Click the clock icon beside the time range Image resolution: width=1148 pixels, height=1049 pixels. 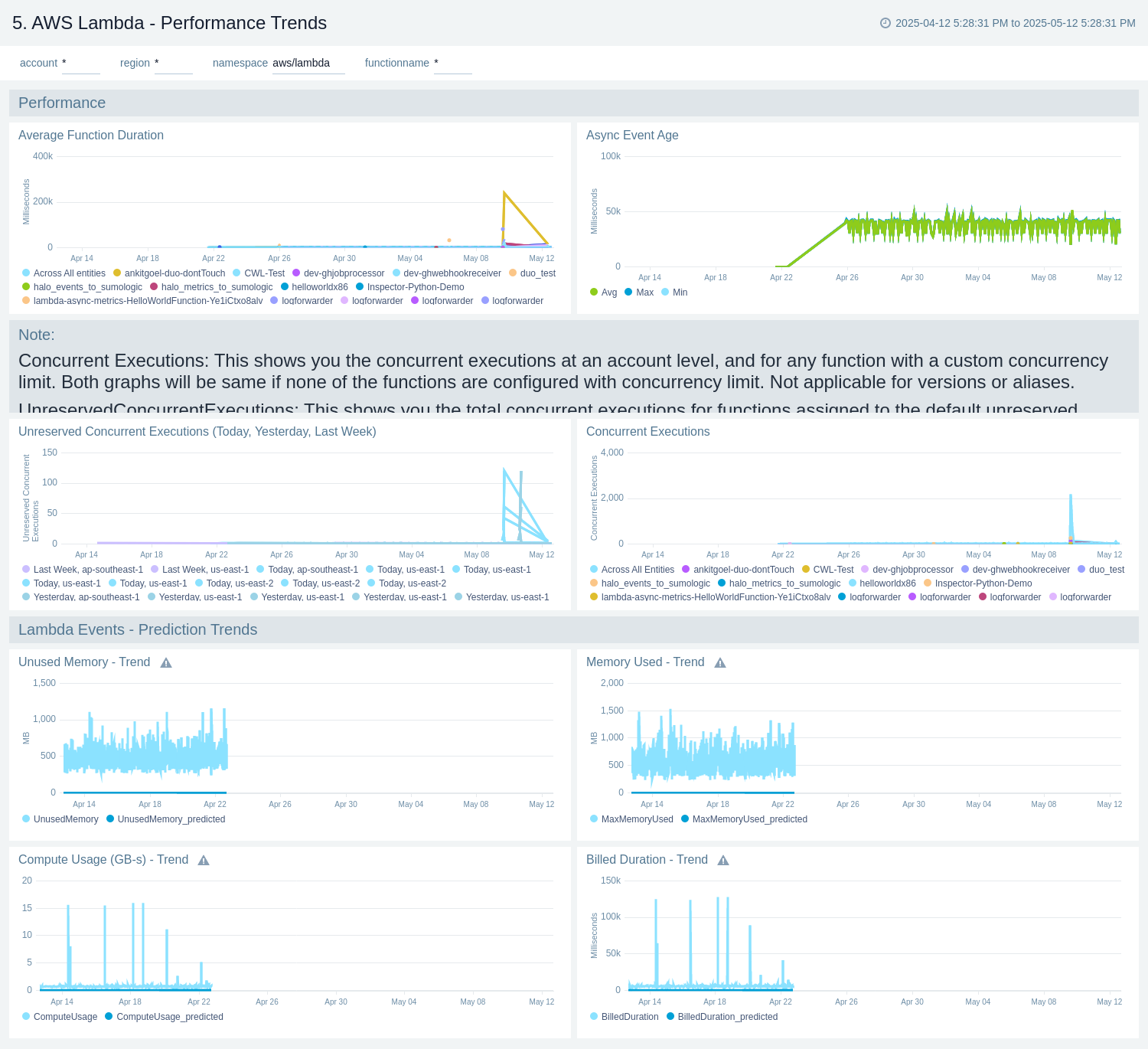(885, 24)
